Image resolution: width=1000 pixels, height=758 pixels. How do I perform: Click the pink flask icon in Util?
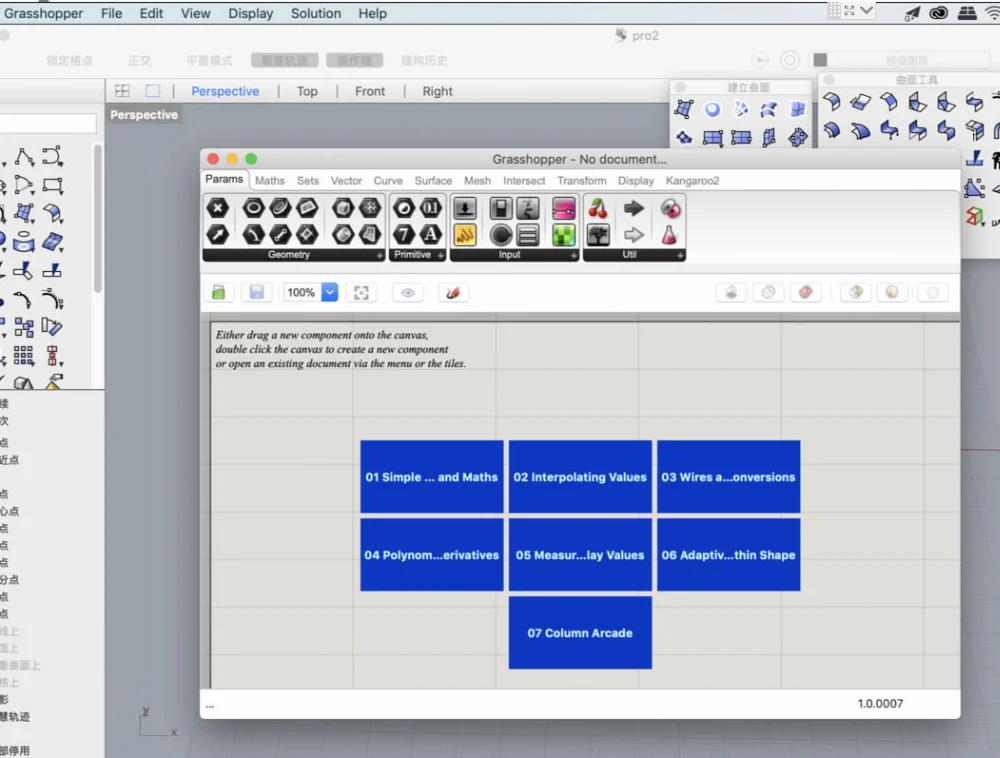[669, 235]
